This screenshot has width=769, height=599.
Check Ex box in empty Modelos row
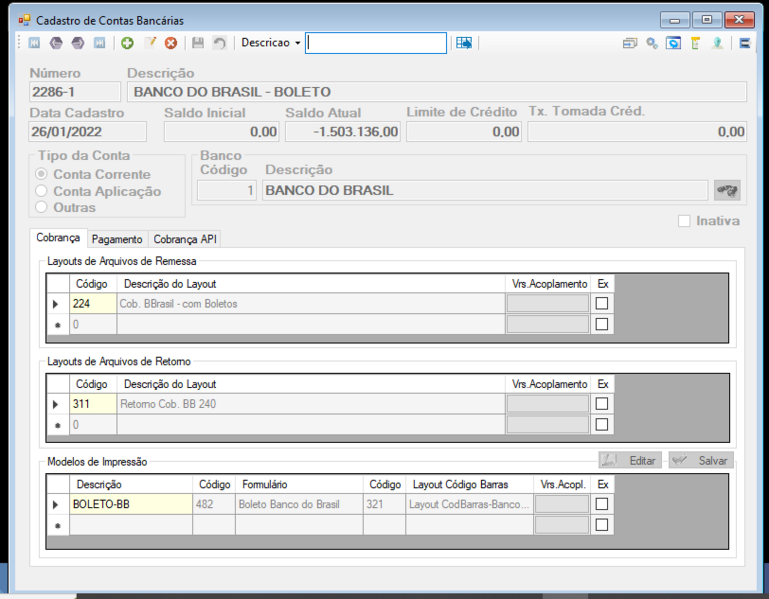click(x=602, y=525)
